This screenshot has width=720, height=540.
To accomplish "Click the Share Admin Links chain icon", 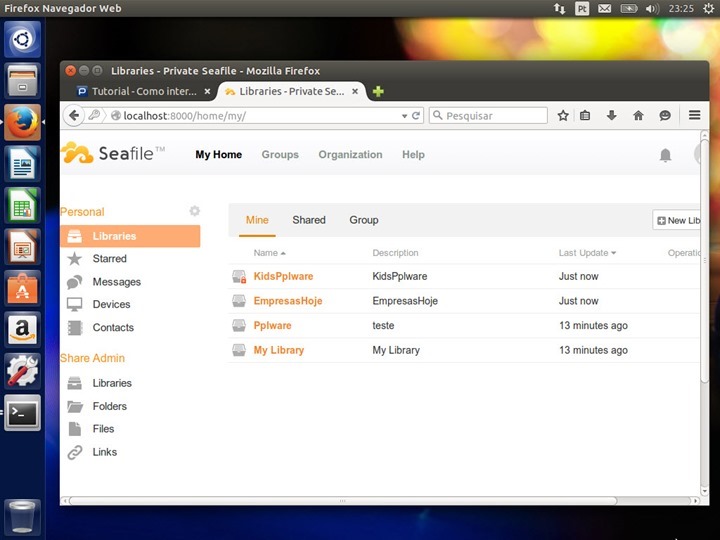I will 74,452.
